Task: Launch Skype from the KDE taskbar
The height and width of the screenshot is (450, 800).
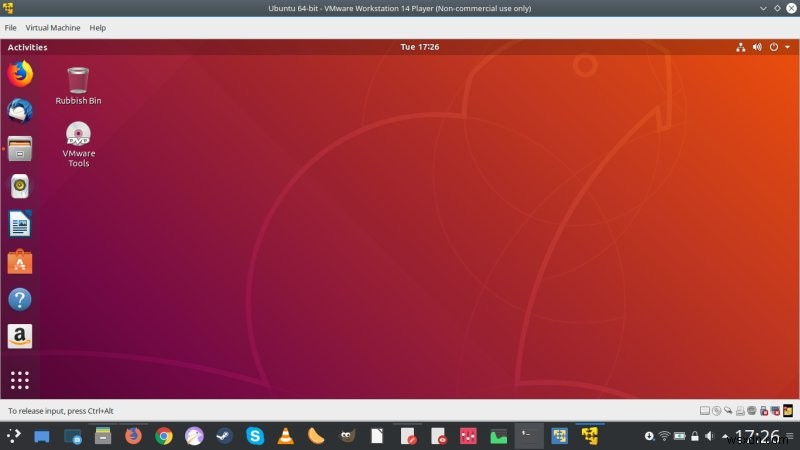Action: (255, 436)
